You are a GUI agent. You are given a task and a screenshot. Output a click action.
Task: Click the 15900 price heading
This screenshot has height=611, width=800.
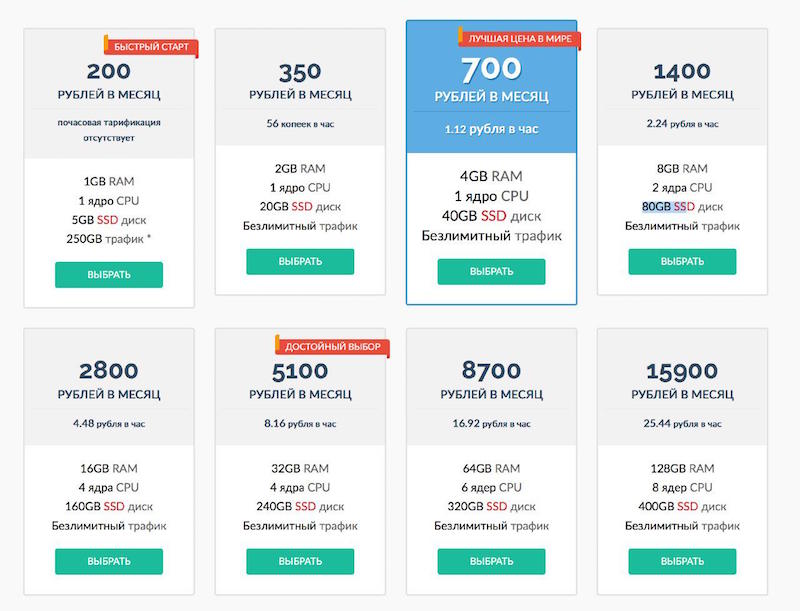tap(682, 371)
